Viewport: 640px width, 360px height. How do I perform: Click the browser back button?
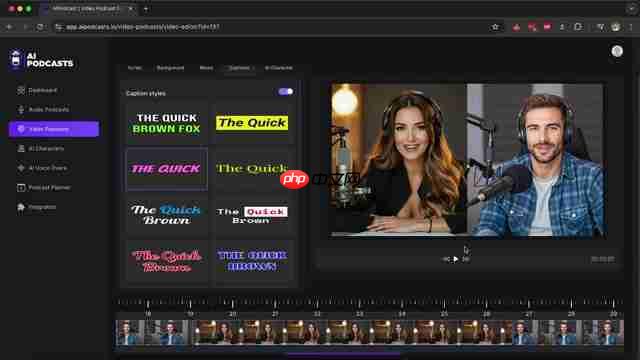(x=9, y=27)
